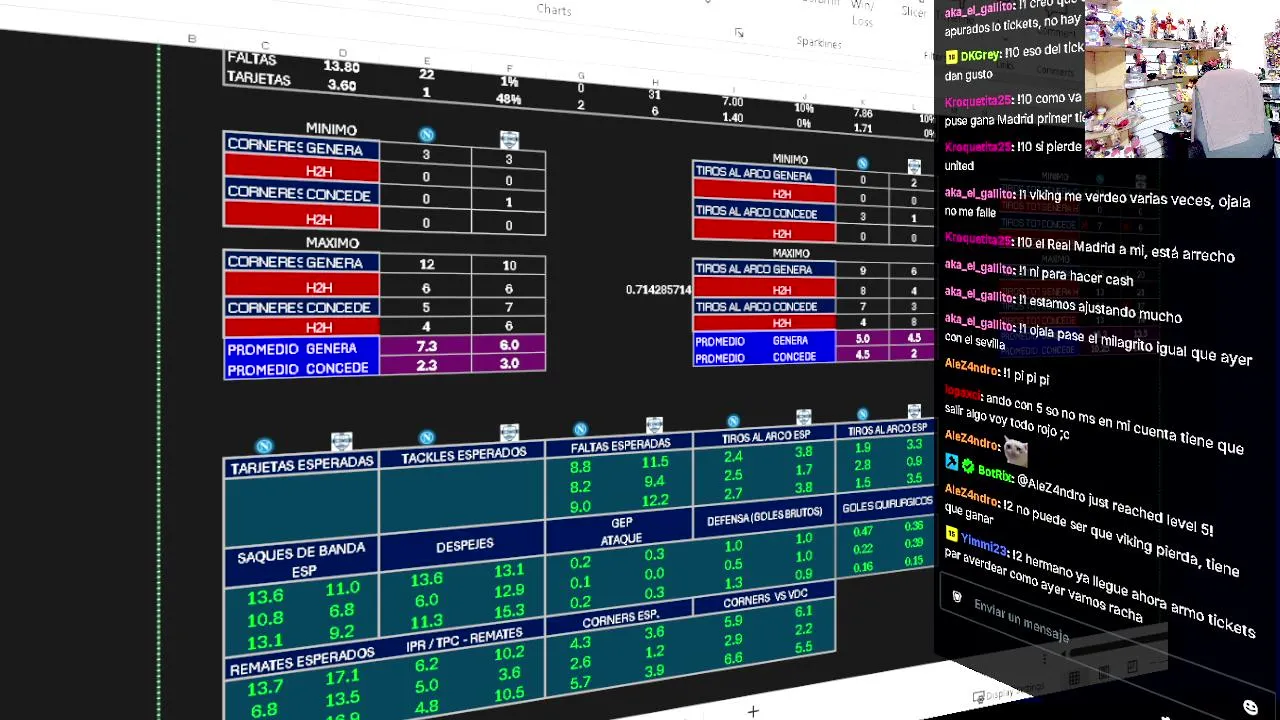This screenshot has width=1280, height=720.
Task: Open Yimmi23's profile from the chat
Action: click(x=984, y=546)
